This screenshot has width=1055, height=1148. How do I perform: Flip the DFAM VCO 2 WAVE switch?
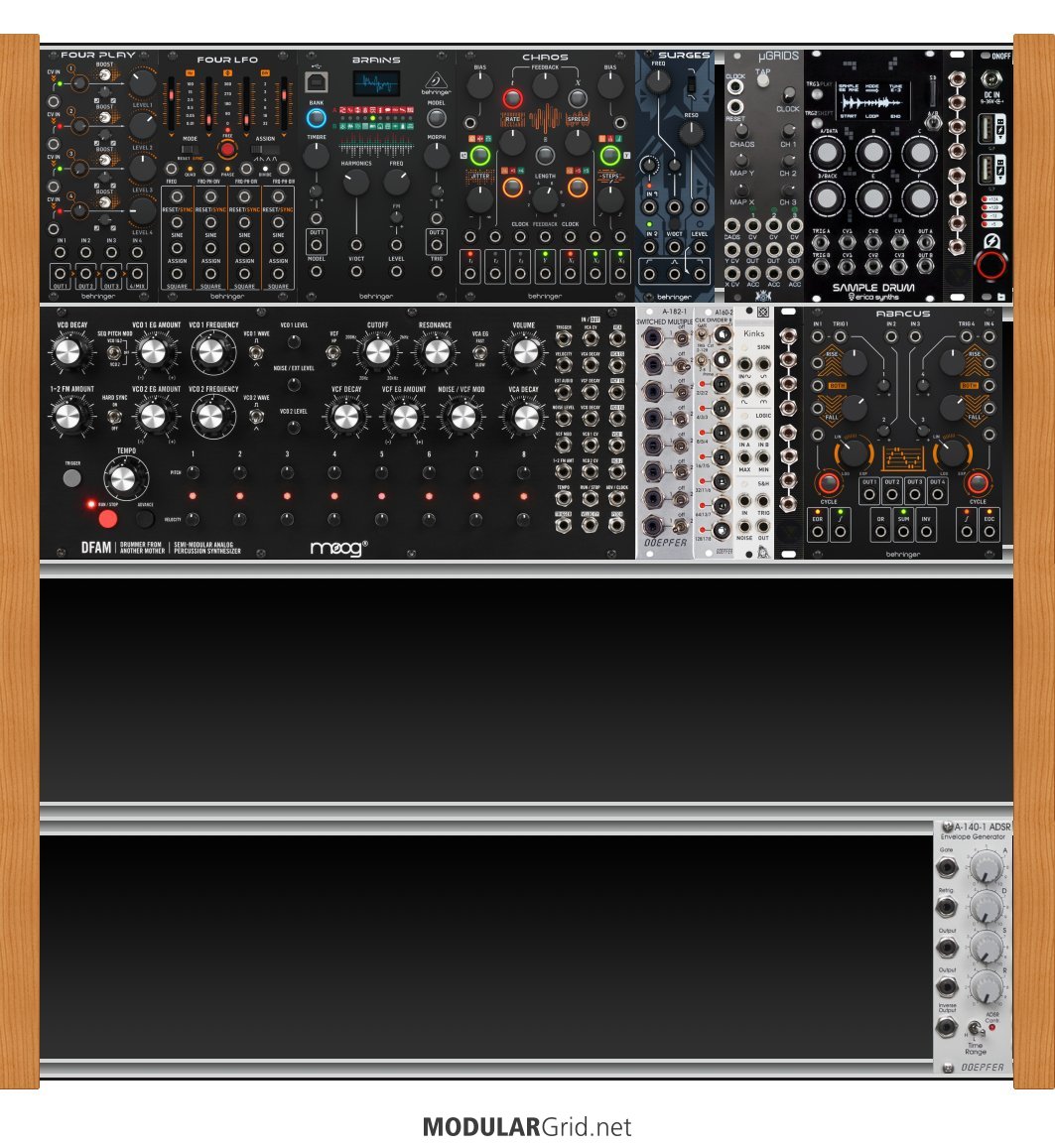pyautogui.click(x=256, y=418)
